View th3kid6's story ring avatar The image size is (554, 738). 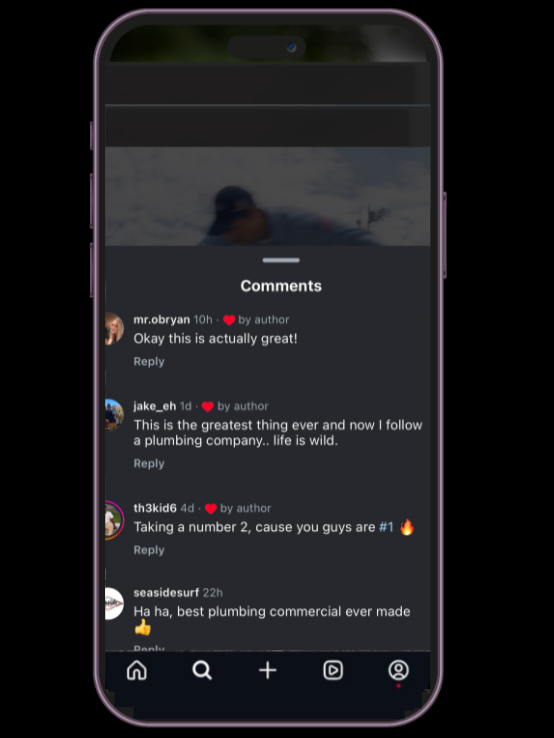click(113, 520)
